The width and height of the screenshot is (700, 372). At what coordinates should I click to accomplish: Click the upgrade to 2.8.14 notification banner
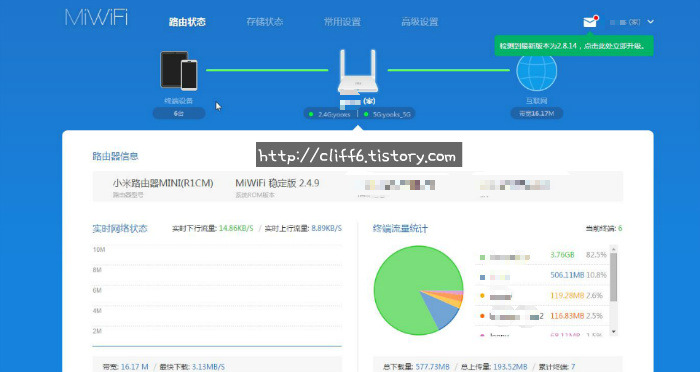(x=574, y=46)
